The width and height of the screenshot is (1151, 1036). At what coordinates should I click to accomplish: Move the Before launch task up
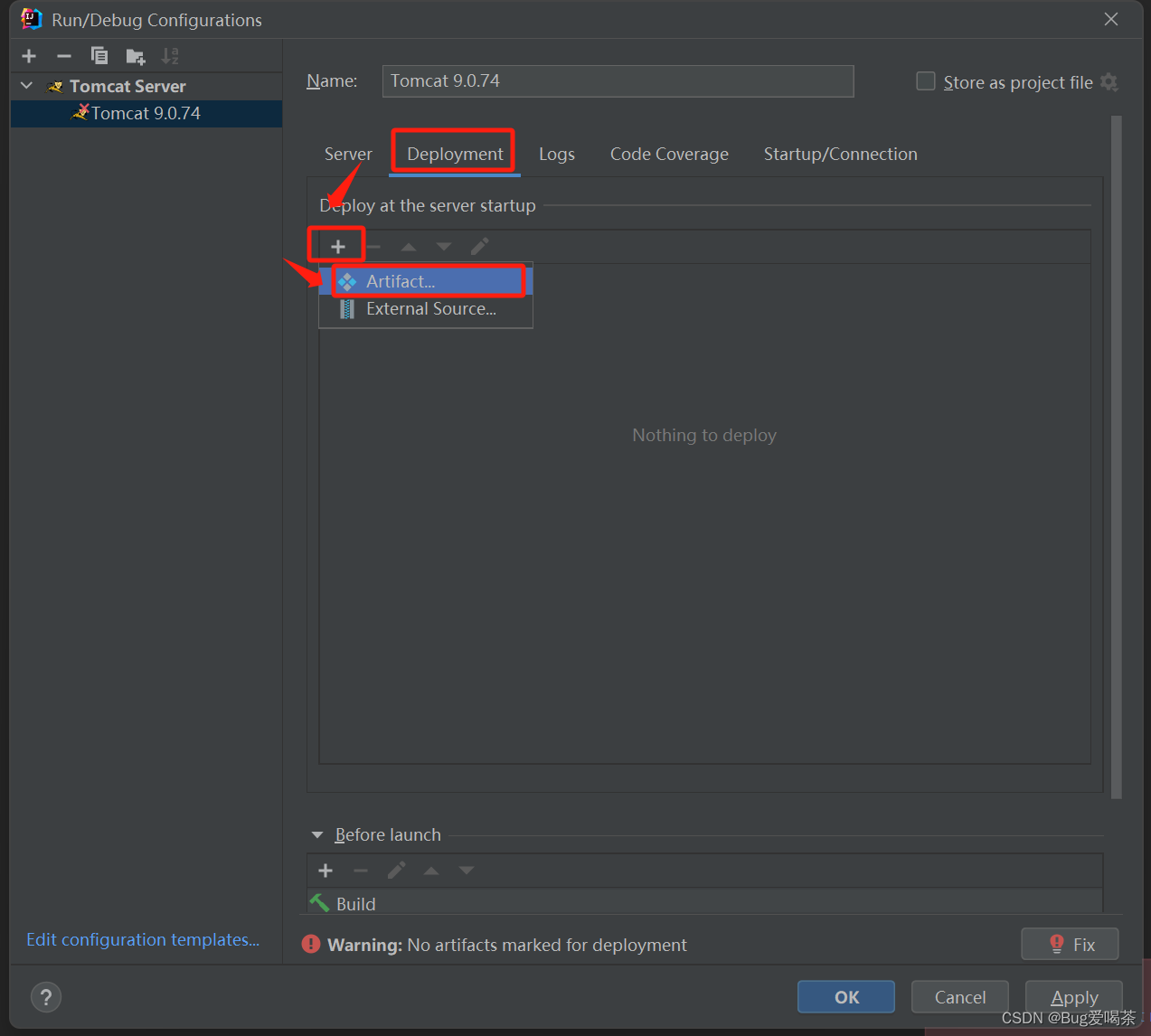[x=431, y=871]
